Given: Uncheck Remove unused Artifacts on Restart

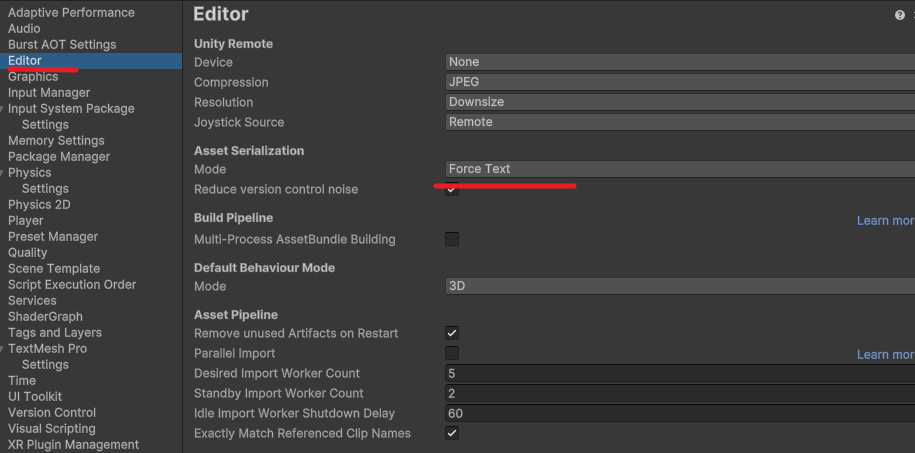Looking at the screenshot, I should pyautogui.click(x=452, y=333).
